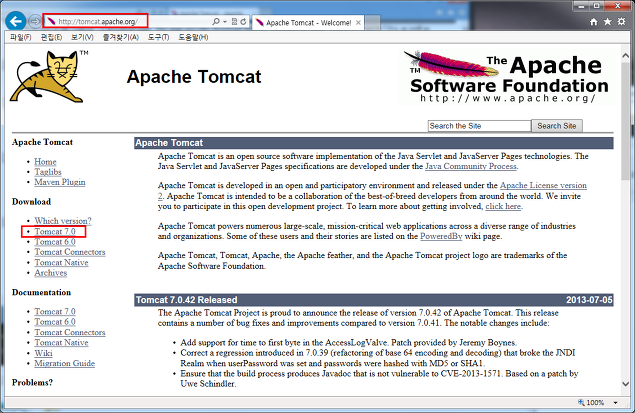This screenshot has width=635, height=413.
Task: Open the Home icon in browser toolbar
Action: (x=594, y=21)
